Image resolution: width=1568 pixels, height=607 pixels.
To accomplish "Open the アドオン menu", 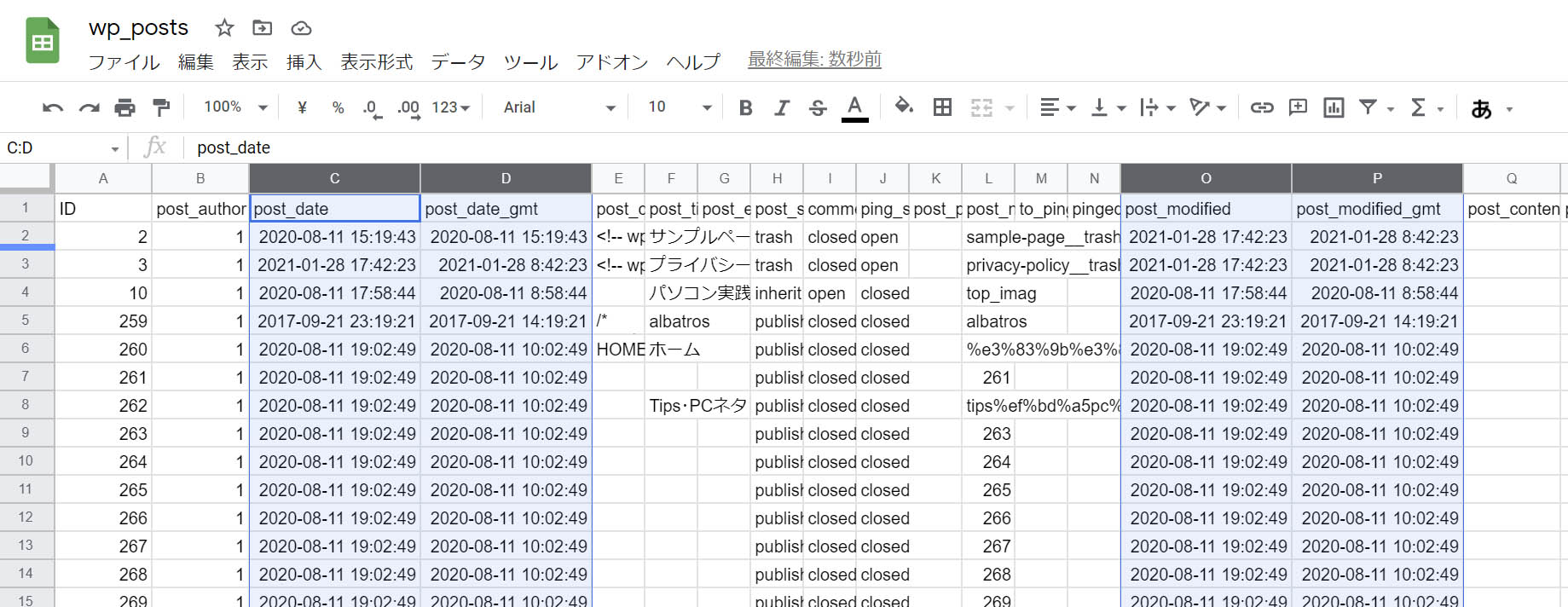I will coord(611,62).
